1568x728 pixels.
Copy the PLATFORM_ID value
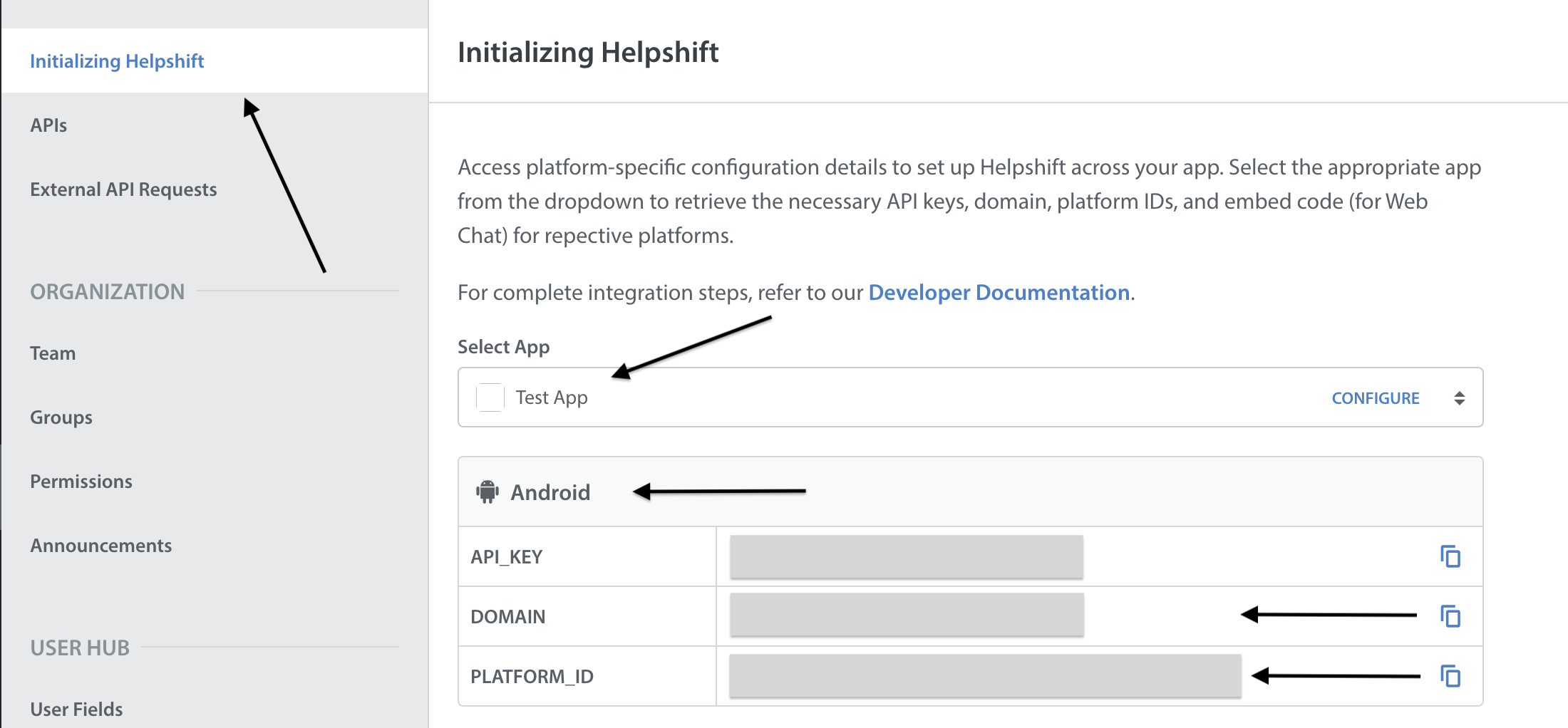coord(1450,676)
